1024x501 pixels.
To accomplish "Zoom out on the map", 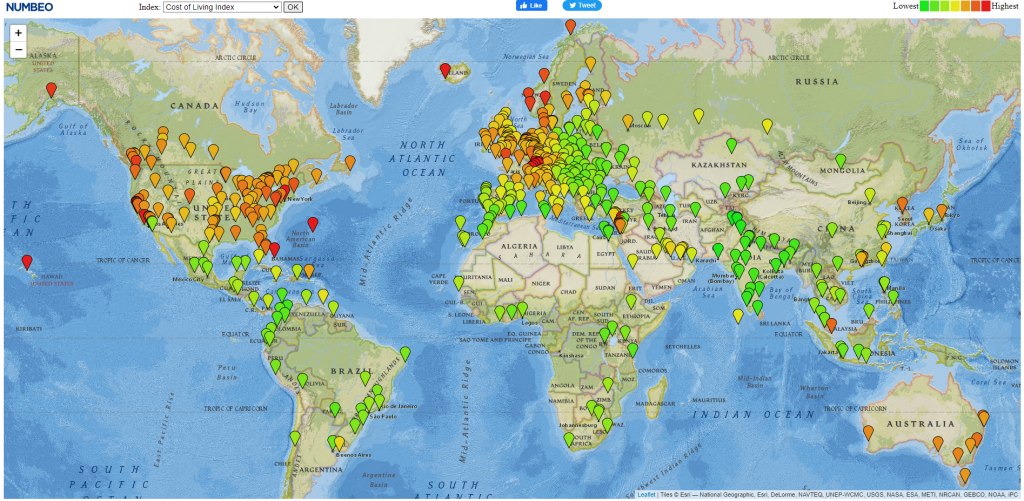I will tap(18, 49).
